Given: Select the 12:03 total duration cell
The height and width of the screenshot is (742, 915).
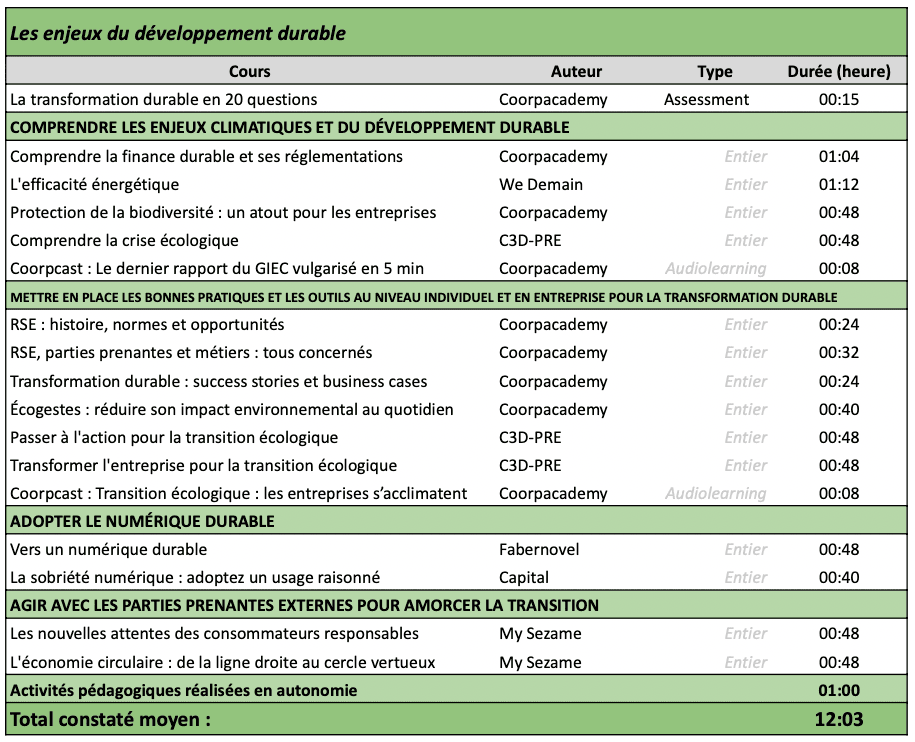Looking at the screenshot, I should pyautogui.click(x=839, y=719).
